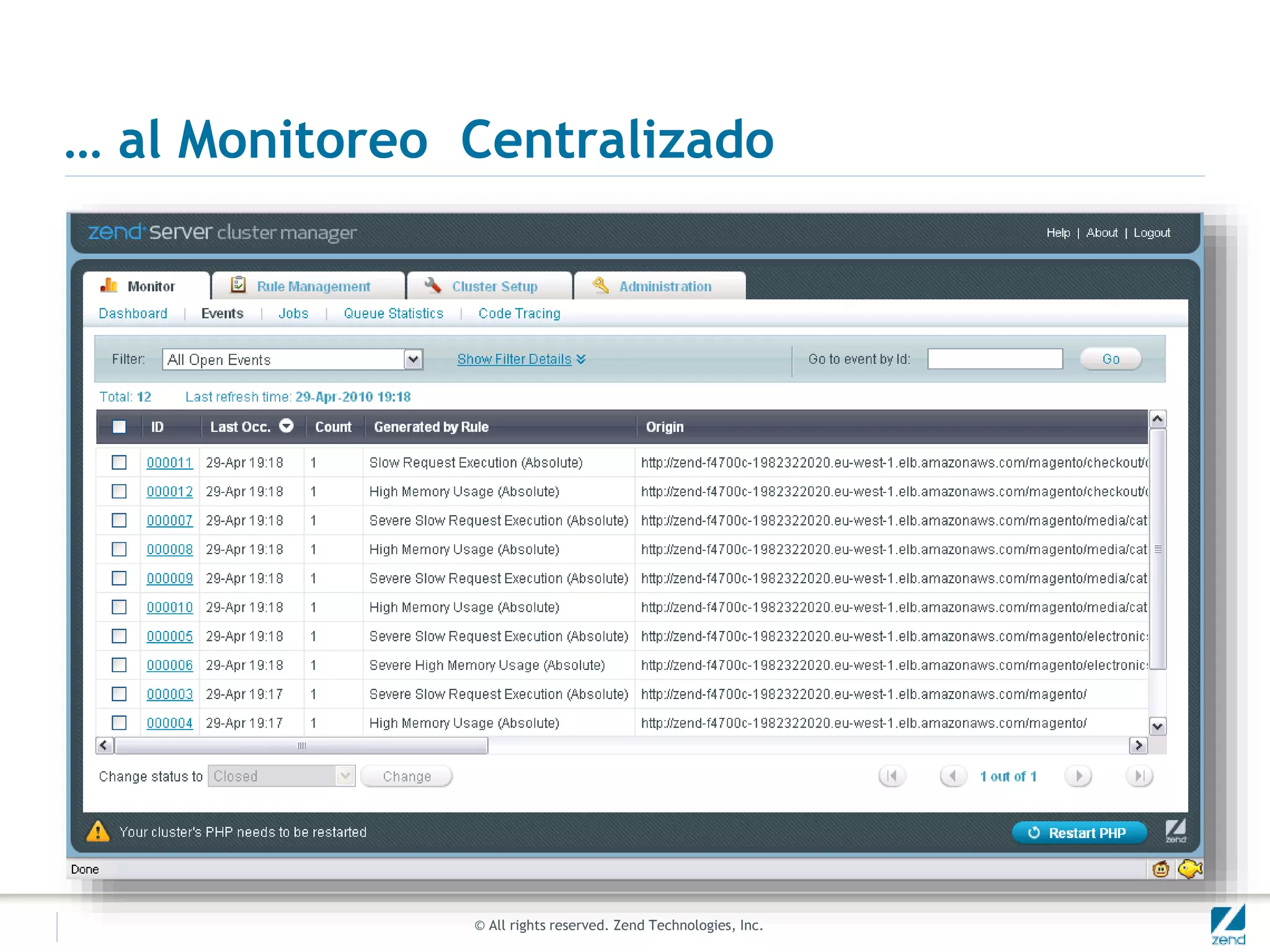Check the box for event 000012
1270x952 pixels.
(x=119, y=491)
